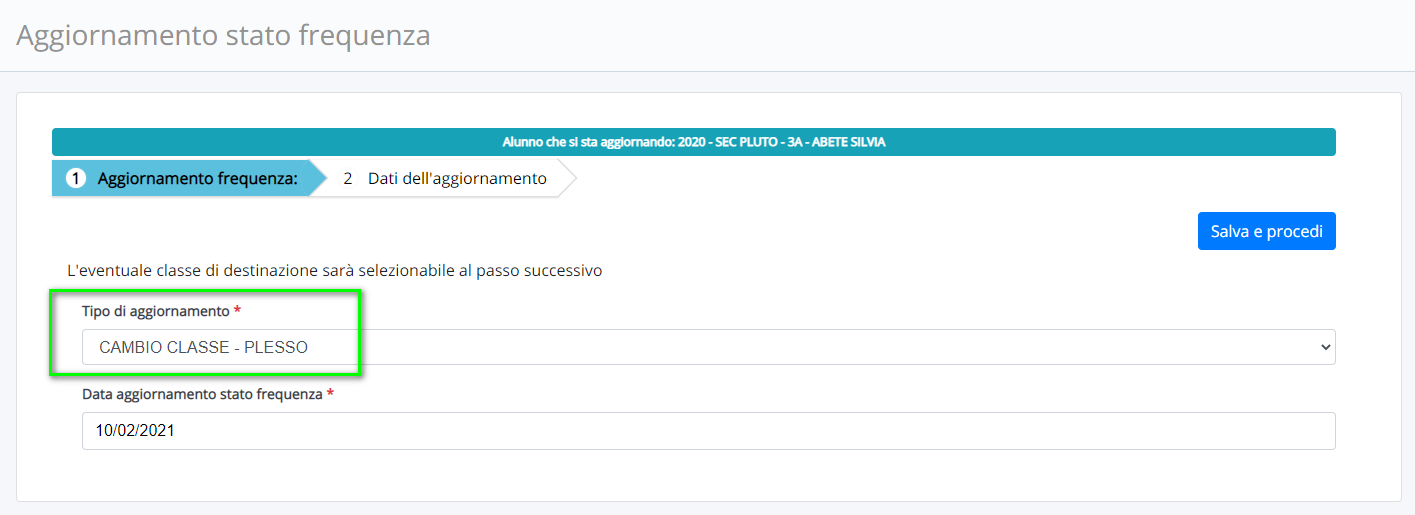The image size is (1415, 515).
Task: Switch to Dati dell'aggiornamento step
Action: point(447,179)
